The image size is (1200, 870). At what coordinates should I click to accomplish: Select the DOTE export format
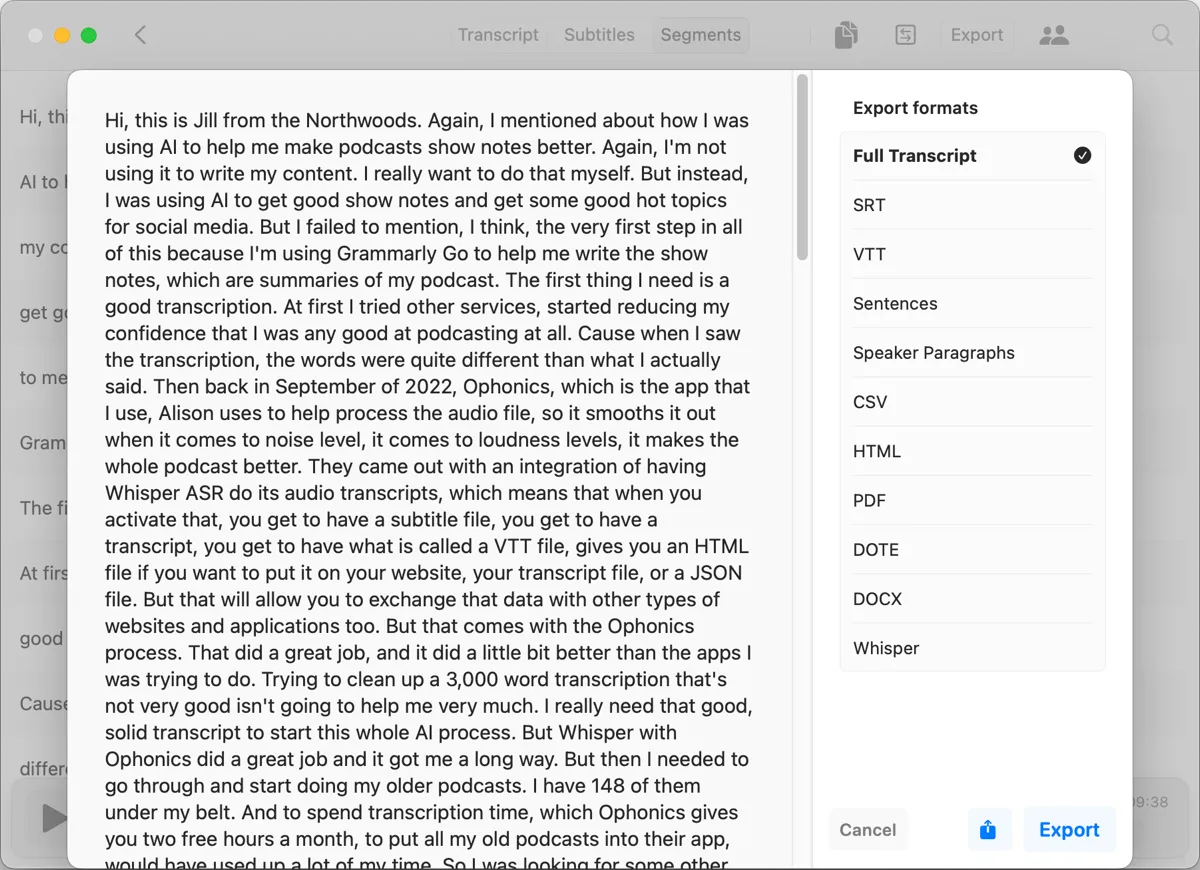(x=972, y=549)
